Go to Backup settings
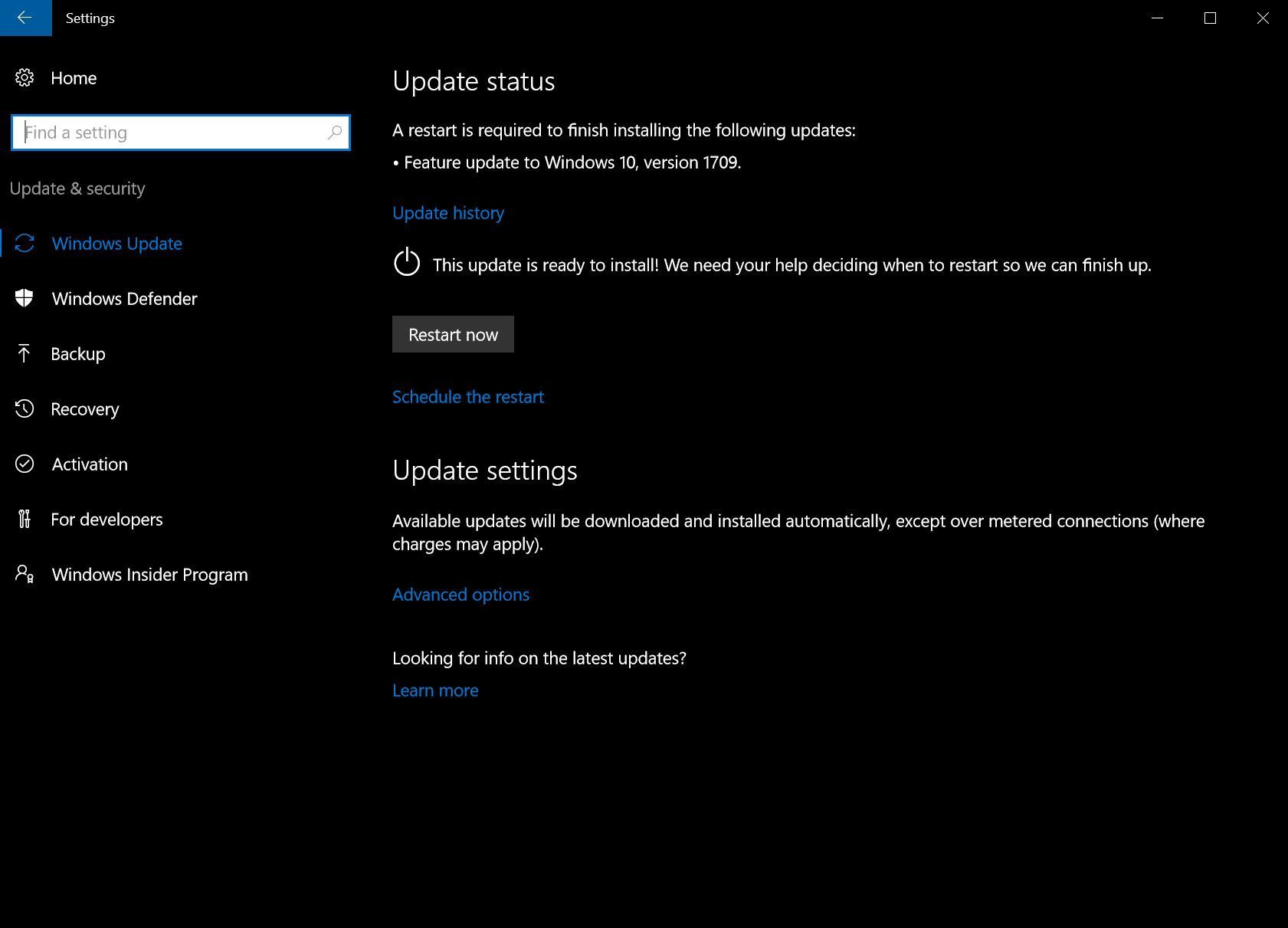The height and width of the screenshot is (928, 1288). click(78, 354)
